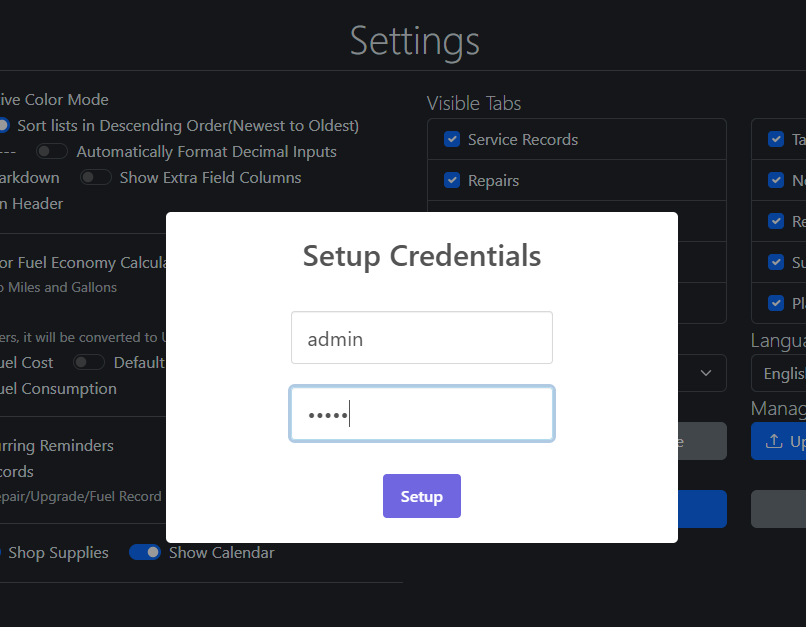Click the upload icon under Manage
This screenshot has width=806, height=627.
[774, 441]
